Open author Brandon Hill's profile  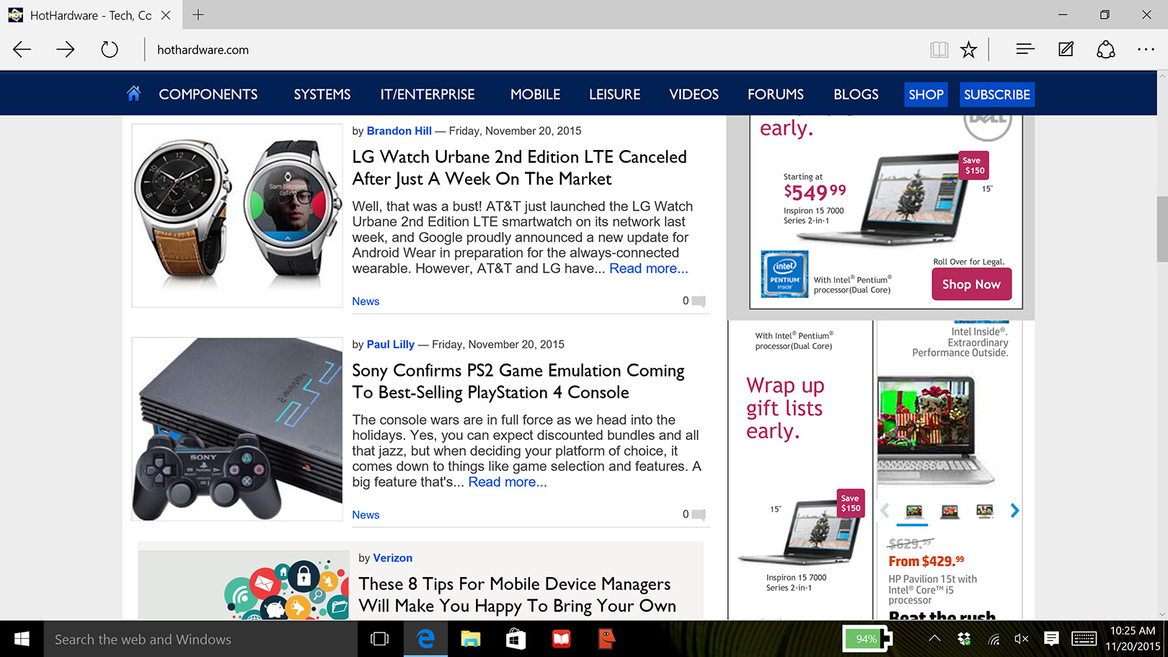[399, 131]
